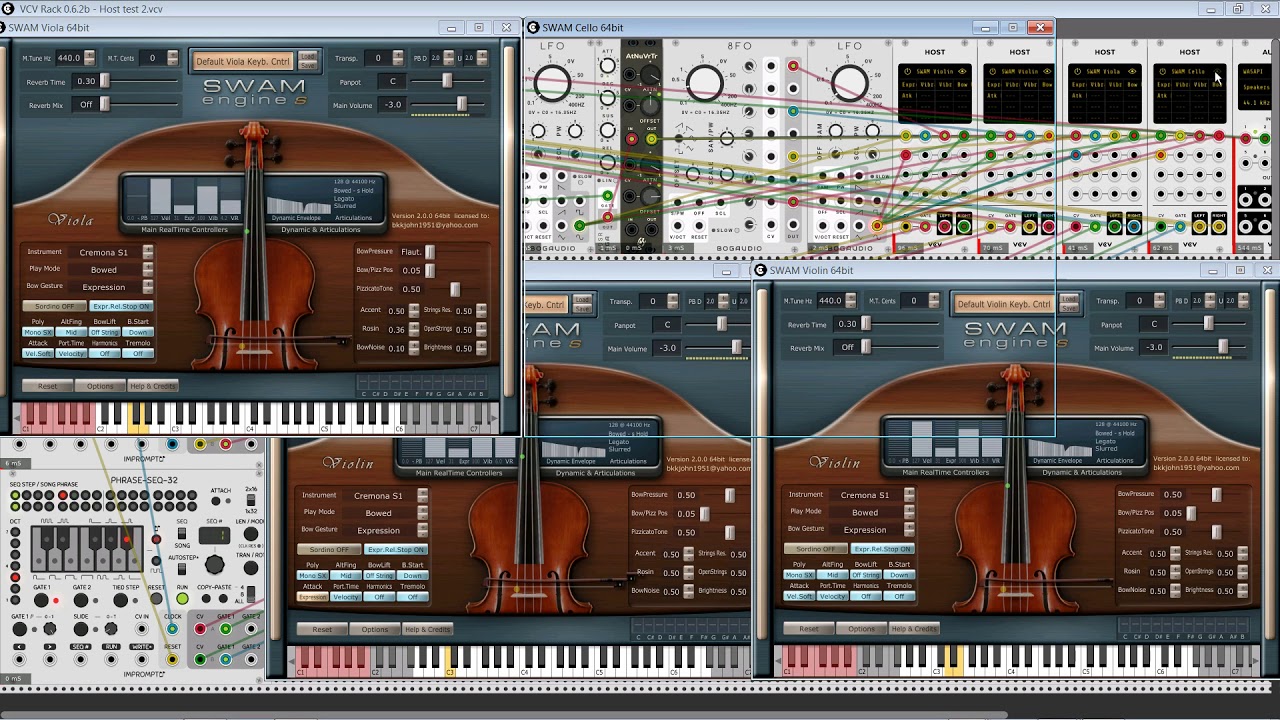
Task: Click Options button in Viola window
Action: [100, 386]
